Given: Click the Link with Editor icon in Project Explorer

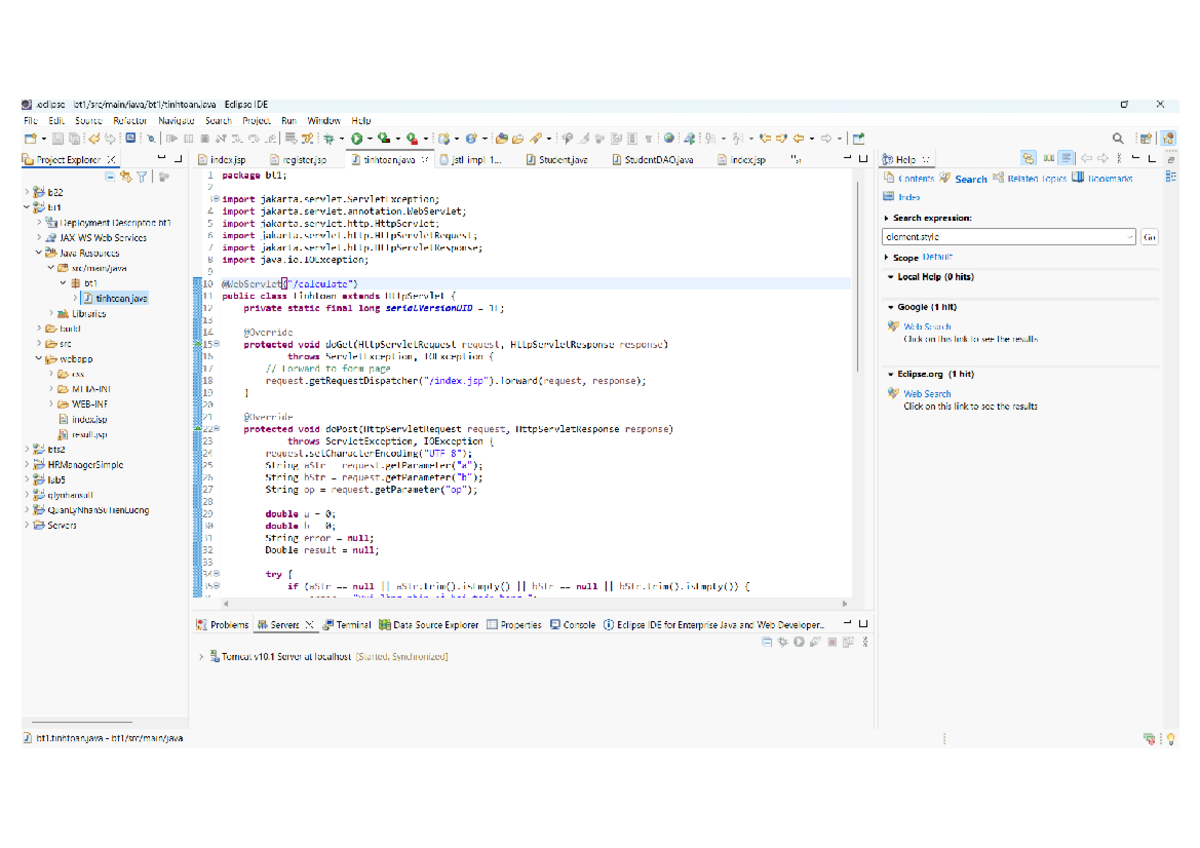Looking at the screenshot, I should (126, 177).
